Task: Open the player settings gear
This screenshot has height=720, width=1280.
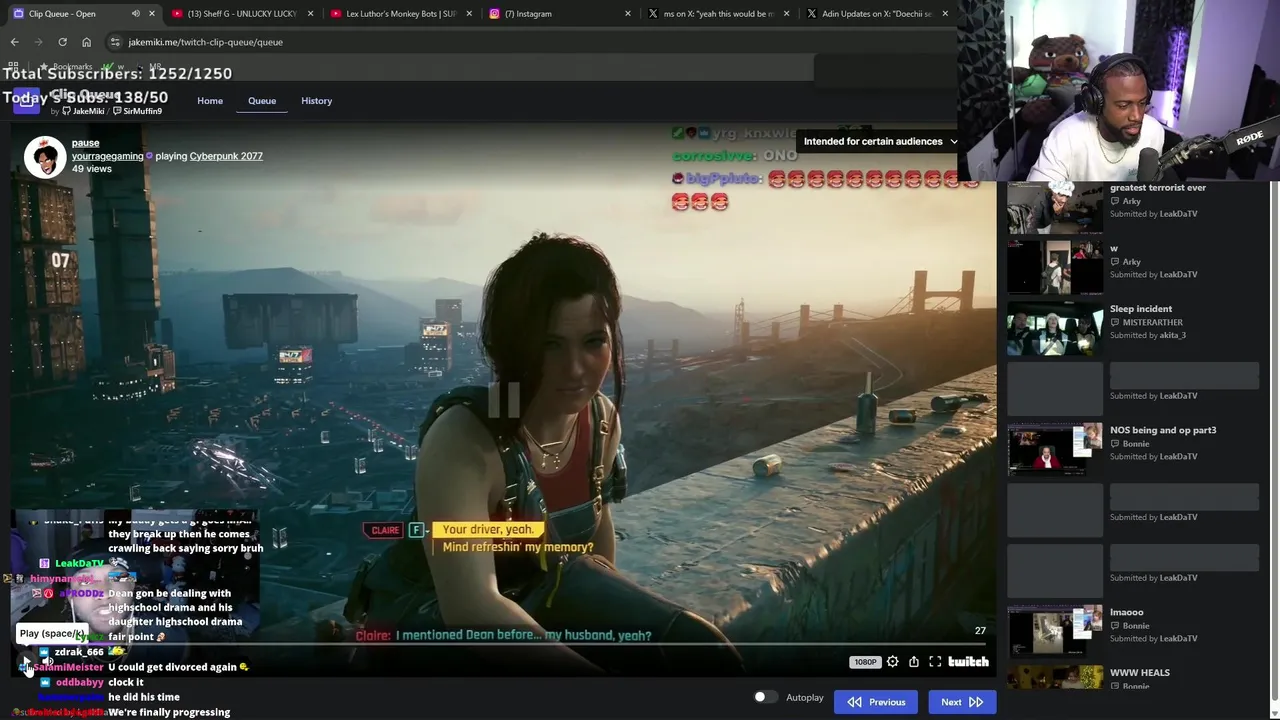Action: (892, 661)
